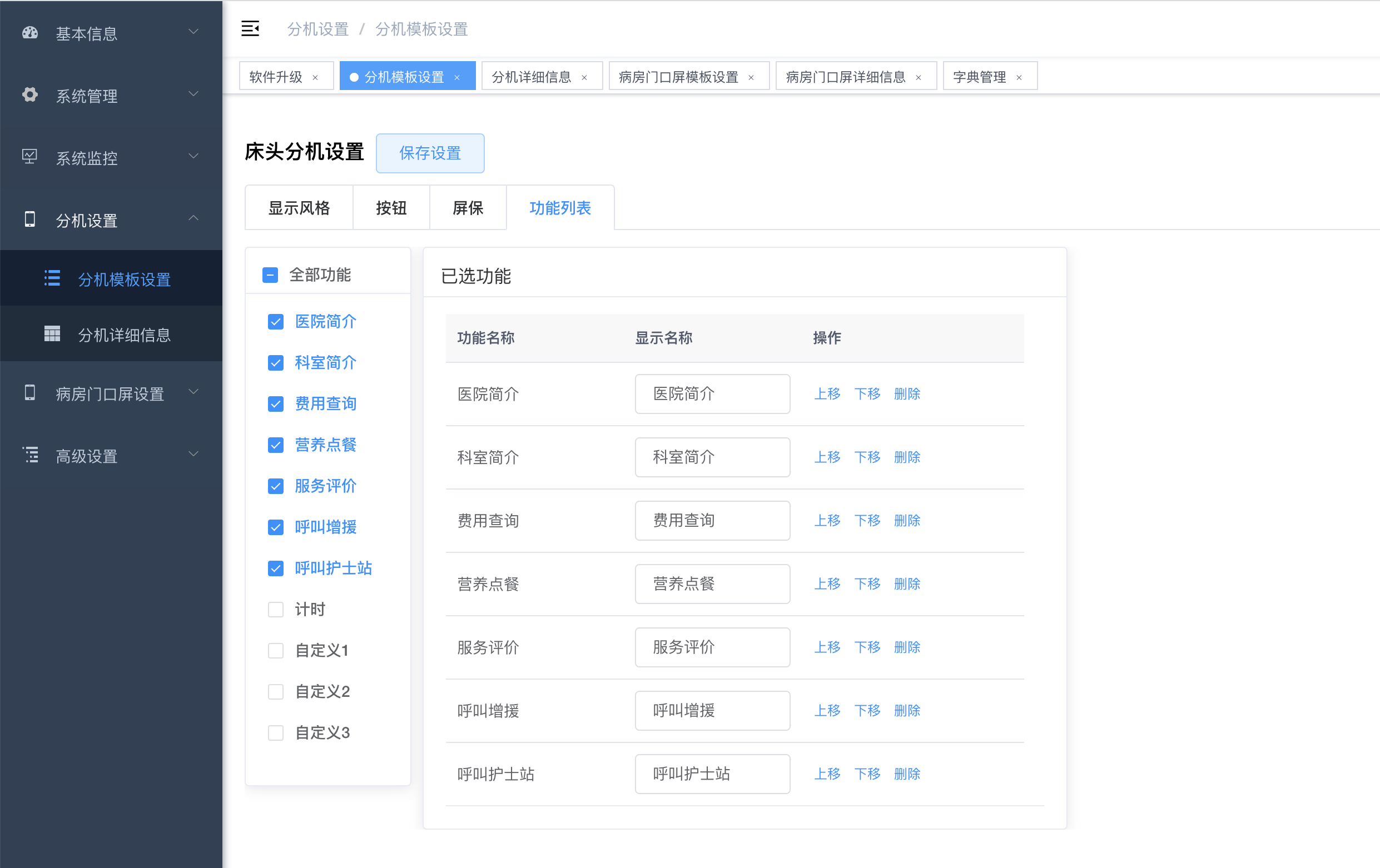Close the 字典管理 tab with its x
This screenshot has width=1380, height=868.
tap(1019, 77)
